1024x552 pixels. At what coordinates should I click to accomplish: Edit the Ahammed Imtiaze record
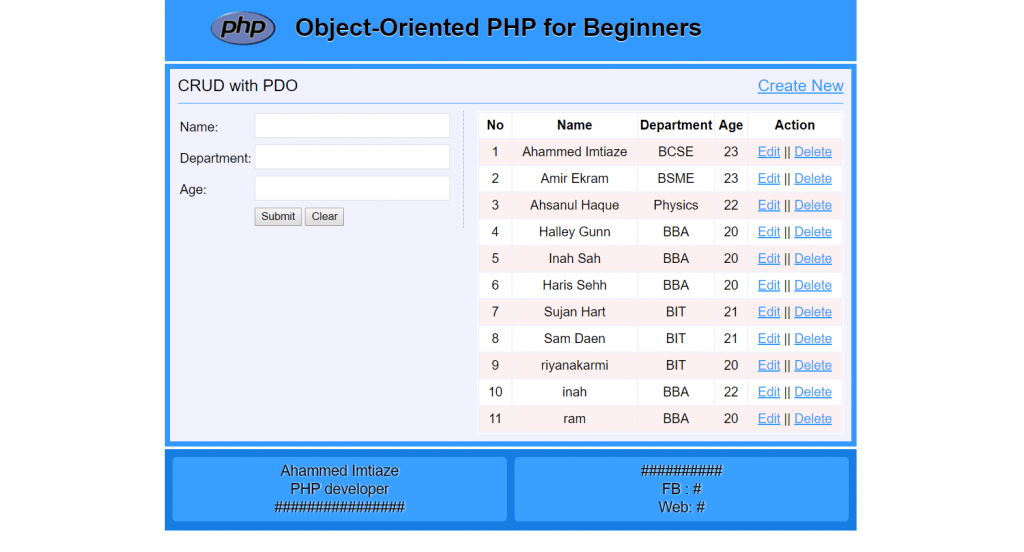coord(769,152)
